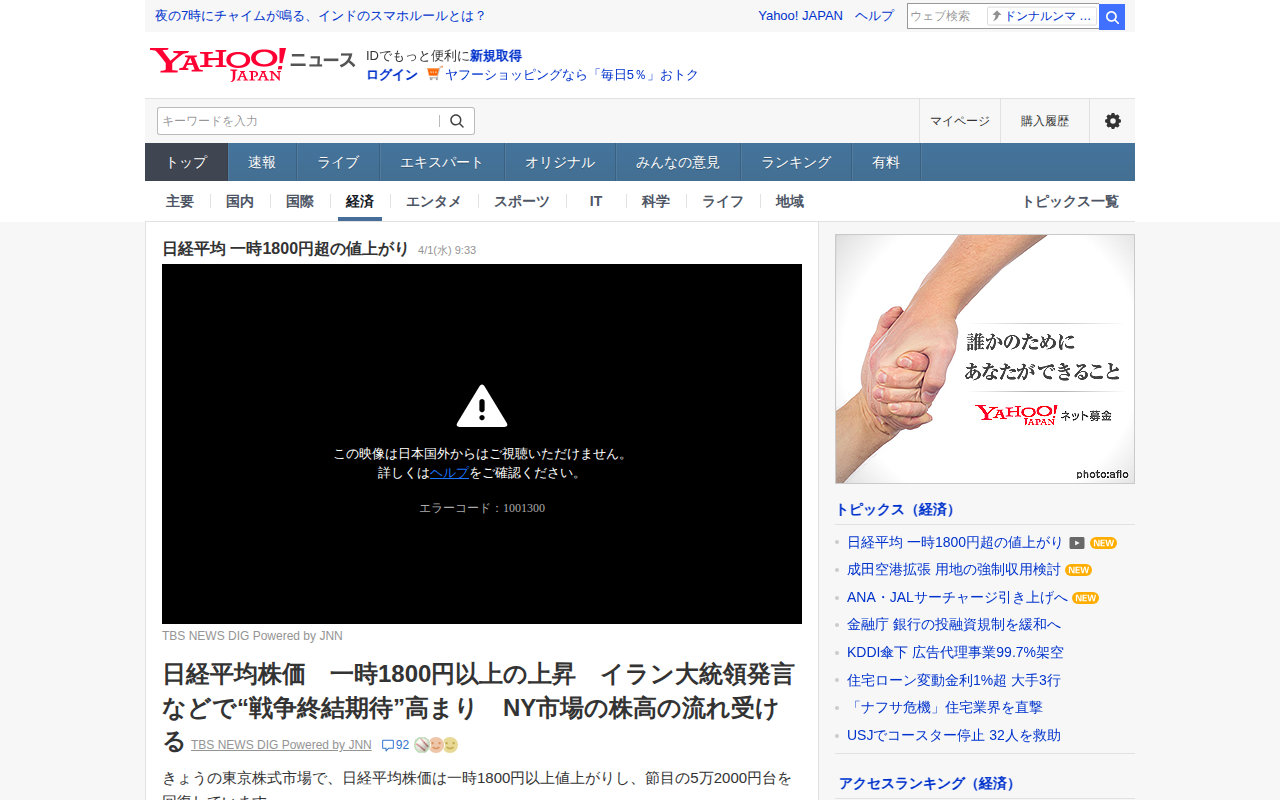1280x800 pixels.
Task: Select the ライフ category
Action: click(x=723, y=201)
